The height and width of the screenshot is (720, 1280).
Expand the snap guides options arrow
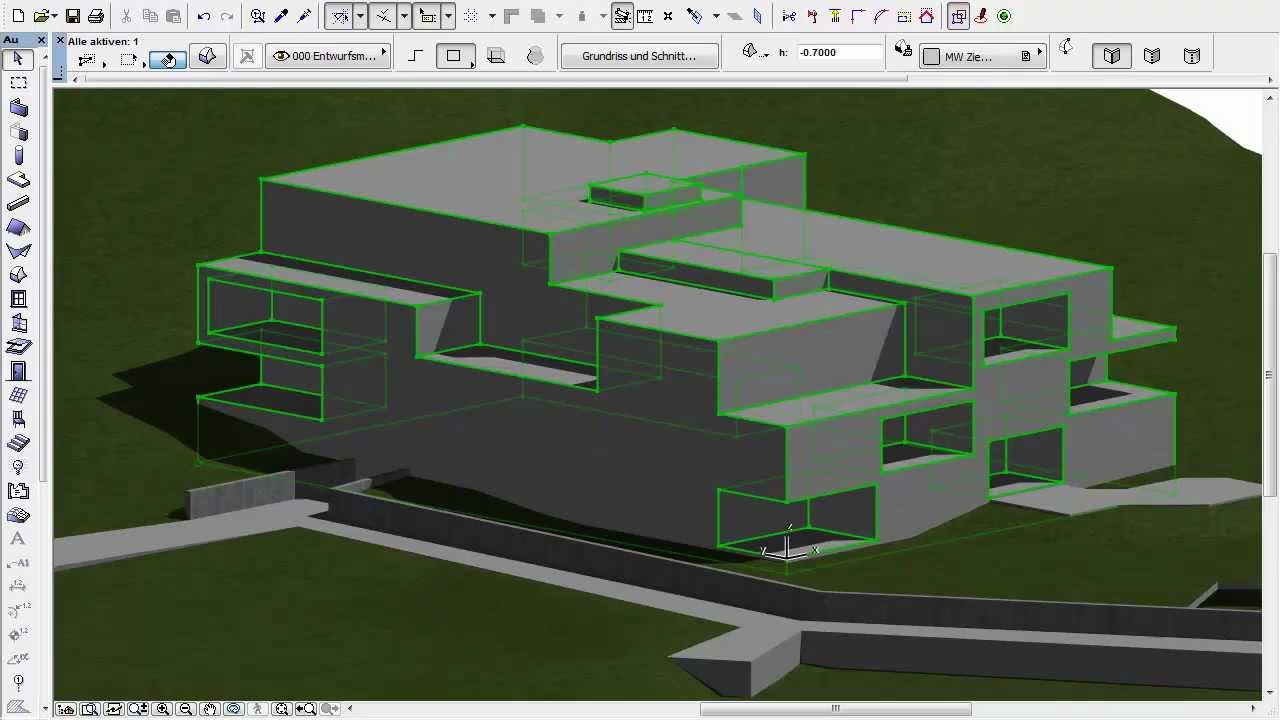(x=404, y=16)
